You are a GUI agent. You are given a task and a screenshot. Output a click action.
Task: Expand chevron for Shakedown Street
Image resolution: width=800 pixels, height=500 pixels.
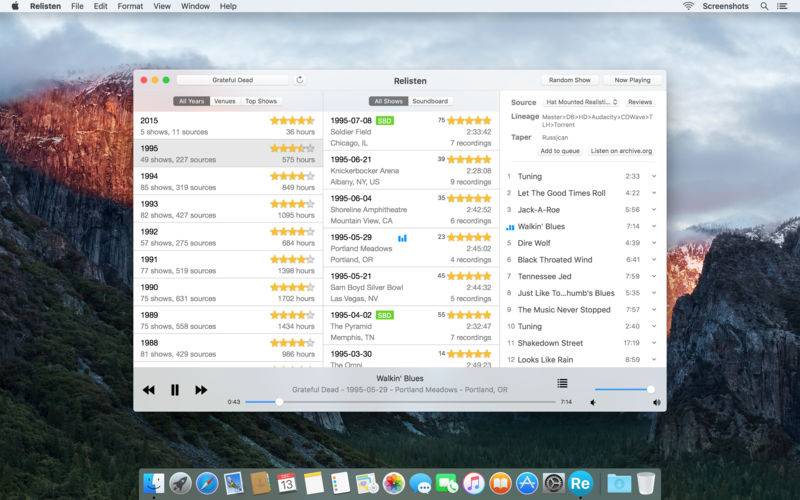tap(654, 343)
